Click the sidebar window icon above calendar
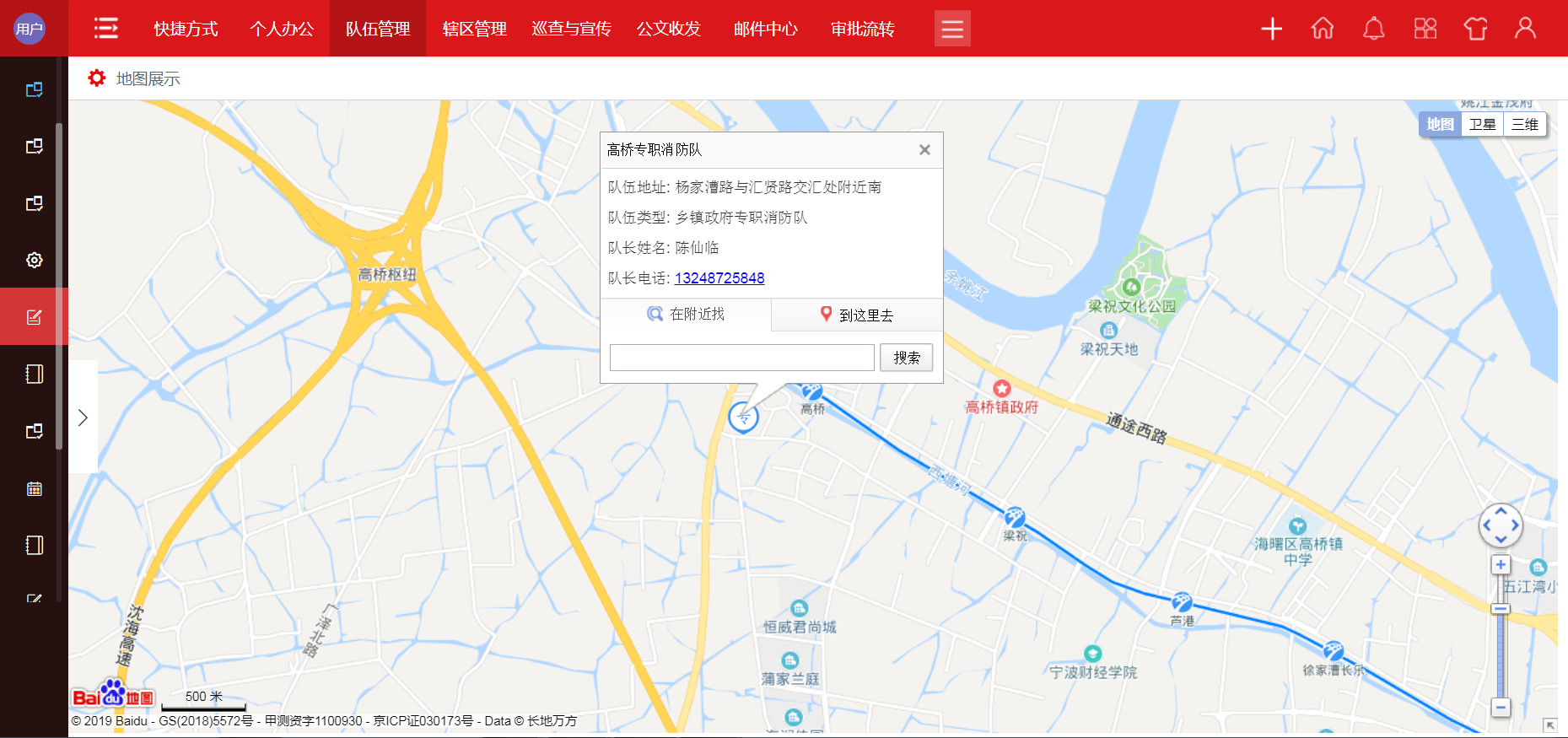This screenshot has height=738, width=1568. [34, 431]
